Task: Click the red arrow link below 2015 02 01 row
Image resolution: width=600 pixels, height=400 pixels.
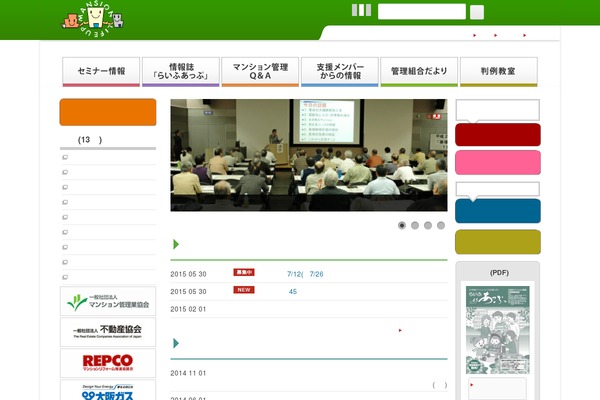Action: pos(400,330)
